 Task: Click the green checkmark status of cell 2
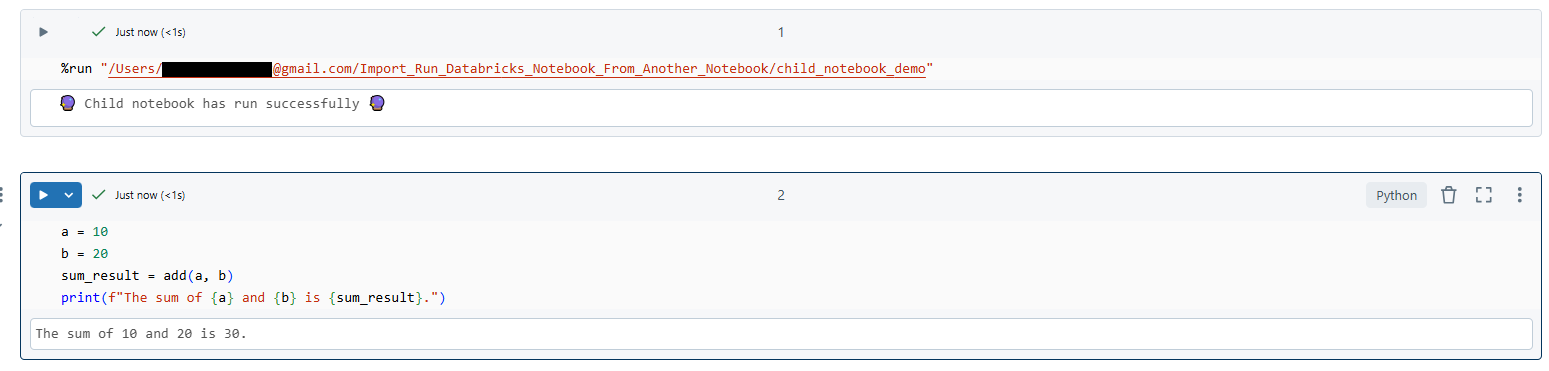point(99,195)
